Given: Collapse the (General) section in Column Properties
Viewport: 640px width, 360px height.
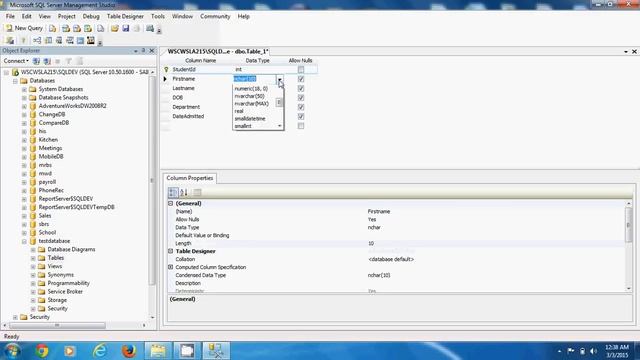Looking at the screenshot, I should coord(171,203).
